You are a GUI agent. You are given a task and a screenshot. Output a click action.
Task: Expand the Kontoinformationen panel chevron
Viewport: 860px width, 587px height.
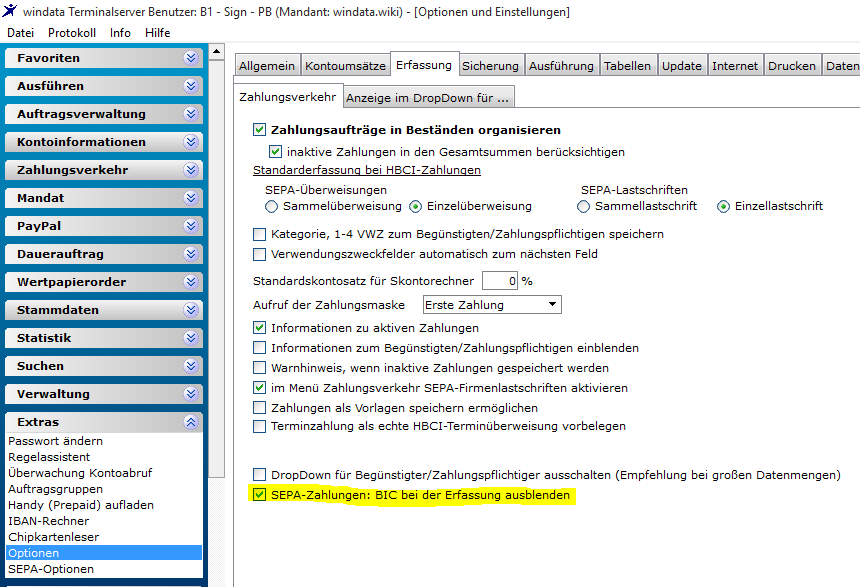click(x=191, y=142)
